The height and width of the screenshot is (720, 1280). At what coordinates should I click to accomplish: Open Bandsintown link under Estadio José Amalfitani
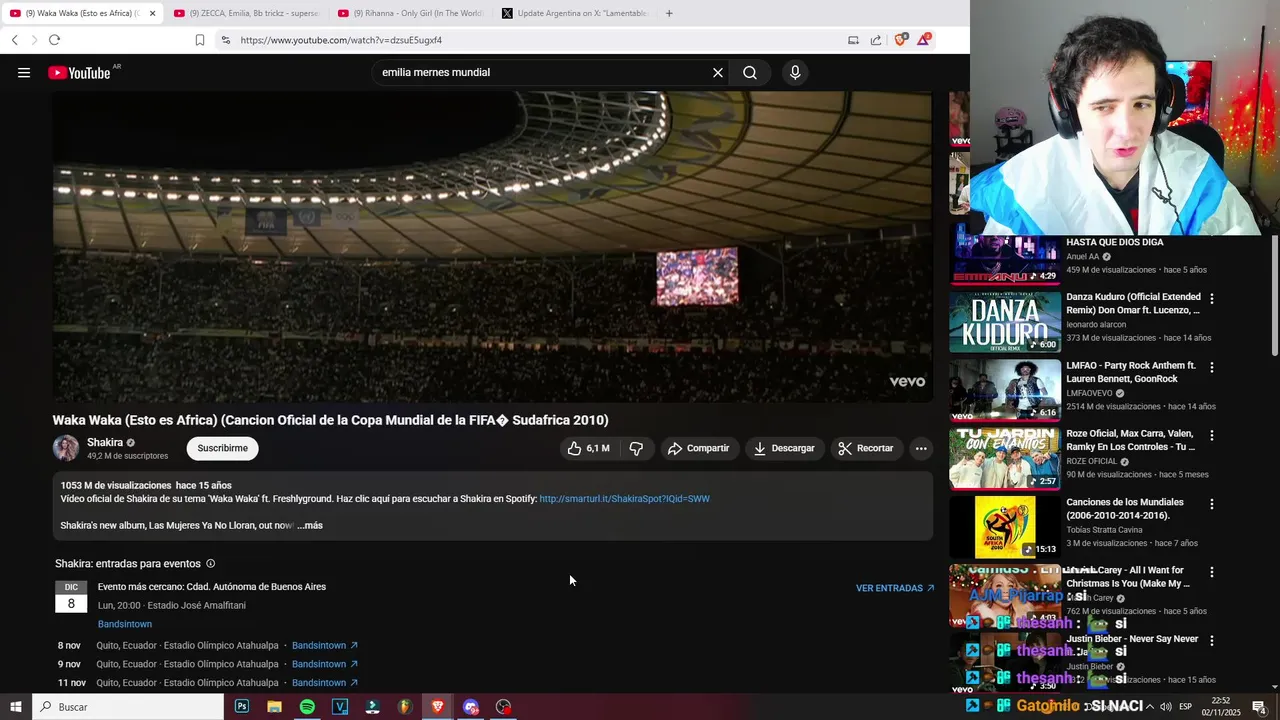[x=125, y=624]
